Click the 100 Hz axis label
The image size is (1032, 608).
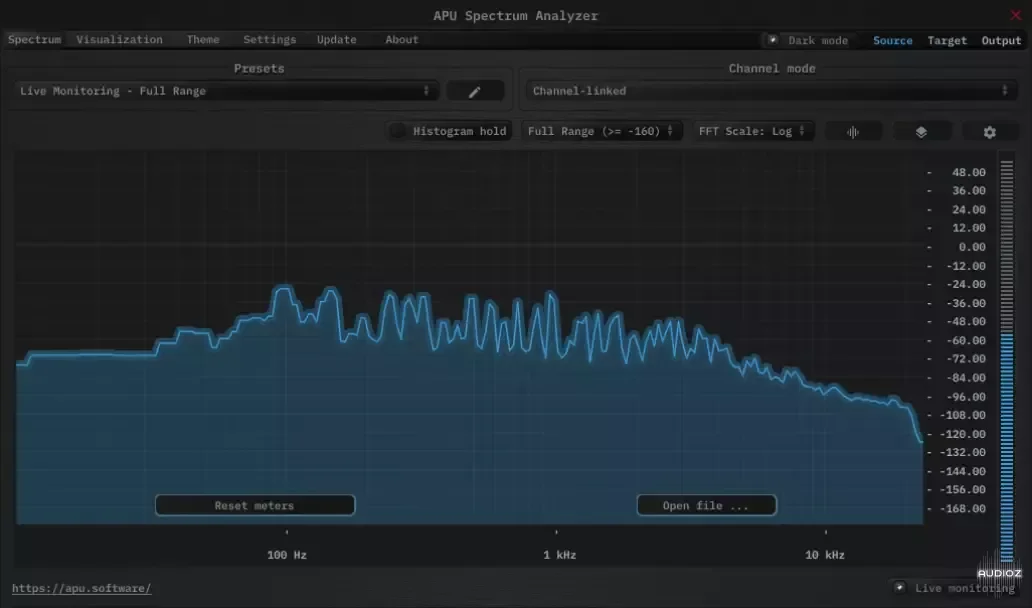(287, 555)
